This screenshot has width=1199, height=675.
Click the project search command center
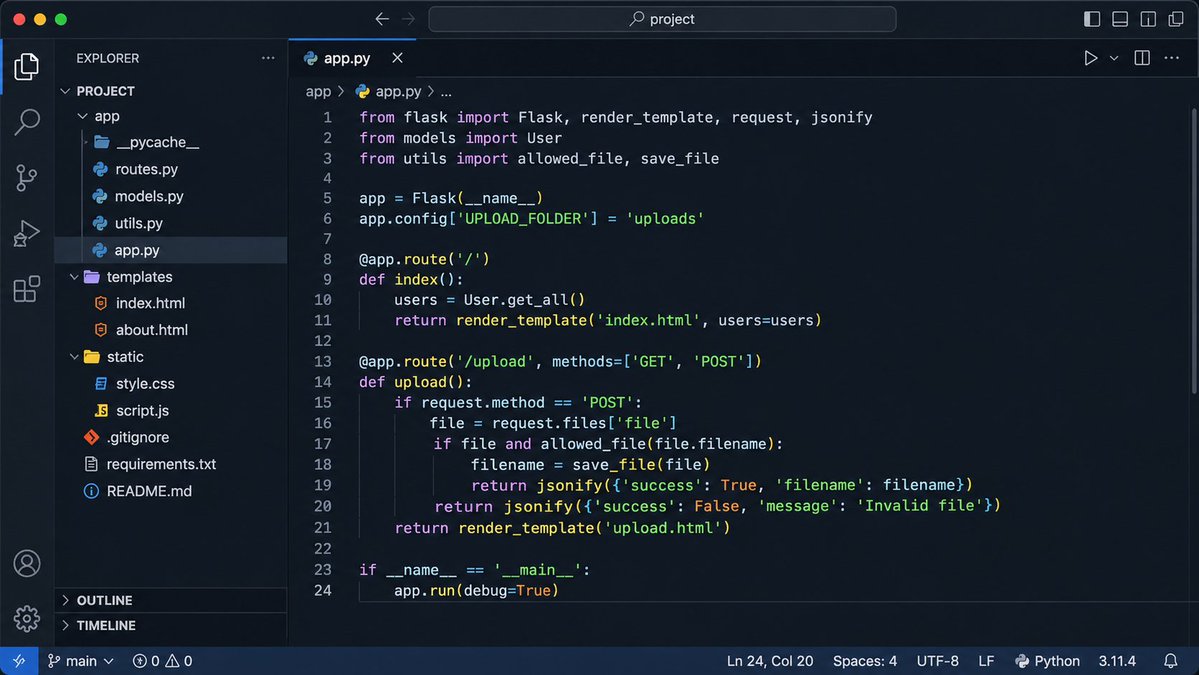pos(662,19)
